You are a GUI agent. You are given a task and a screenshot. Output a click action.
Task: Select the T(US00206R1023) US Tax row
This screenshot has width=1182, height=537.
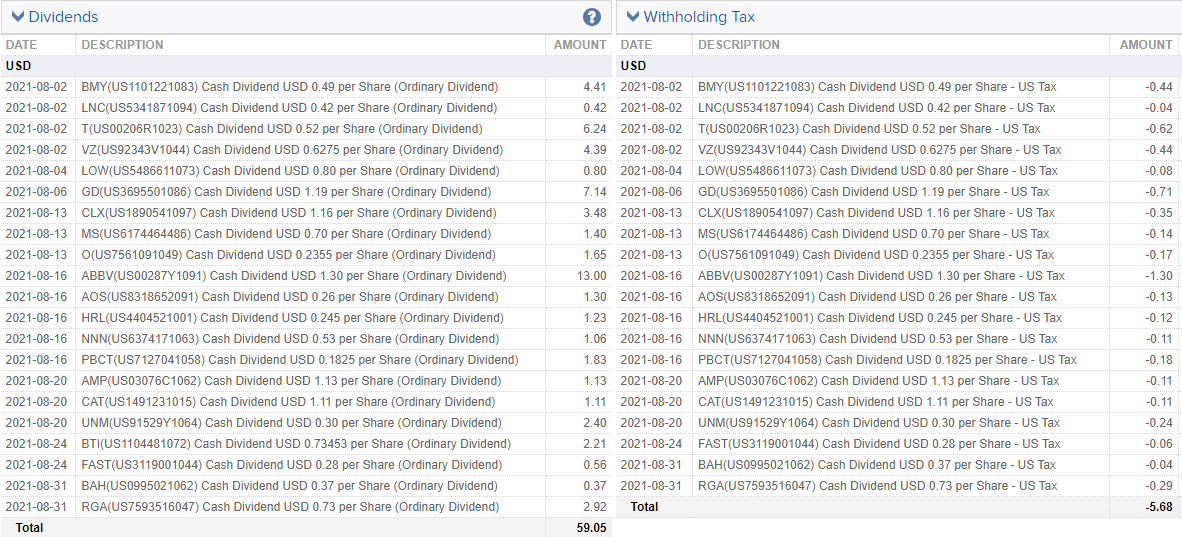899,129
